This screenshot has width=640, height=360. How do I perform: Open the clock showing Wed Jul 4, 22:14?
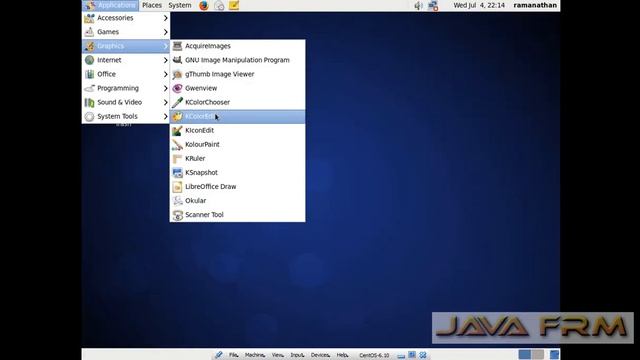(479, 5)
